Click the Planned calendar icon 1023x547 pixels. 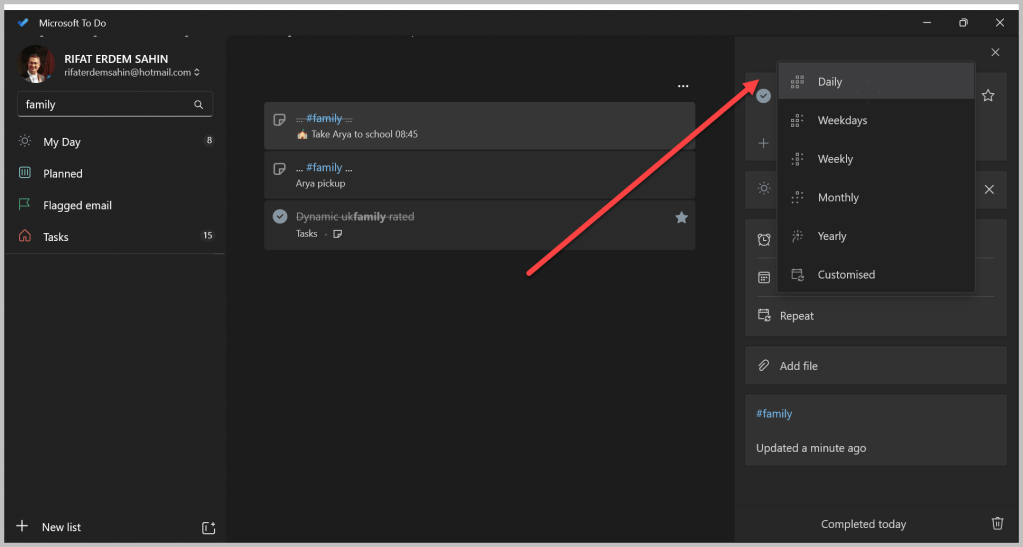coord(25,173)
